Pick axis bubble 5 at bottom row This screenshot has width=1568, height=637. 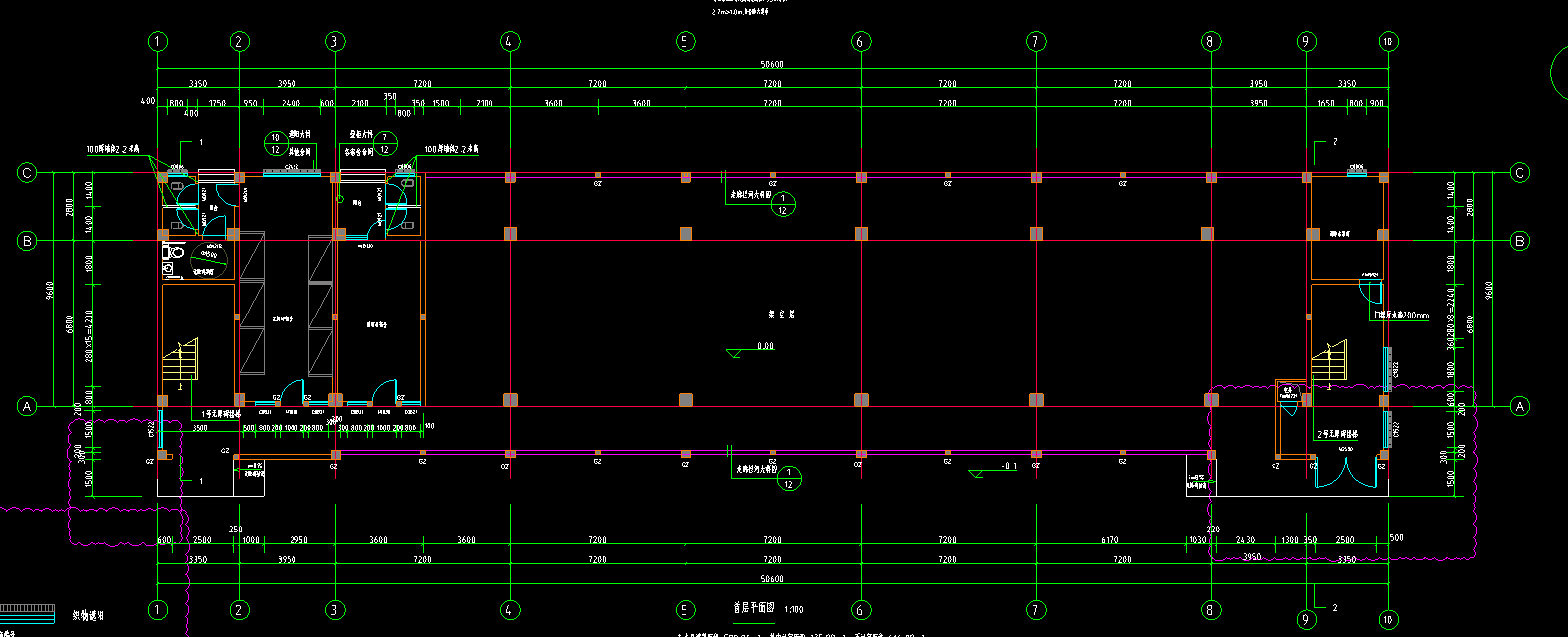tap(685, 609)
